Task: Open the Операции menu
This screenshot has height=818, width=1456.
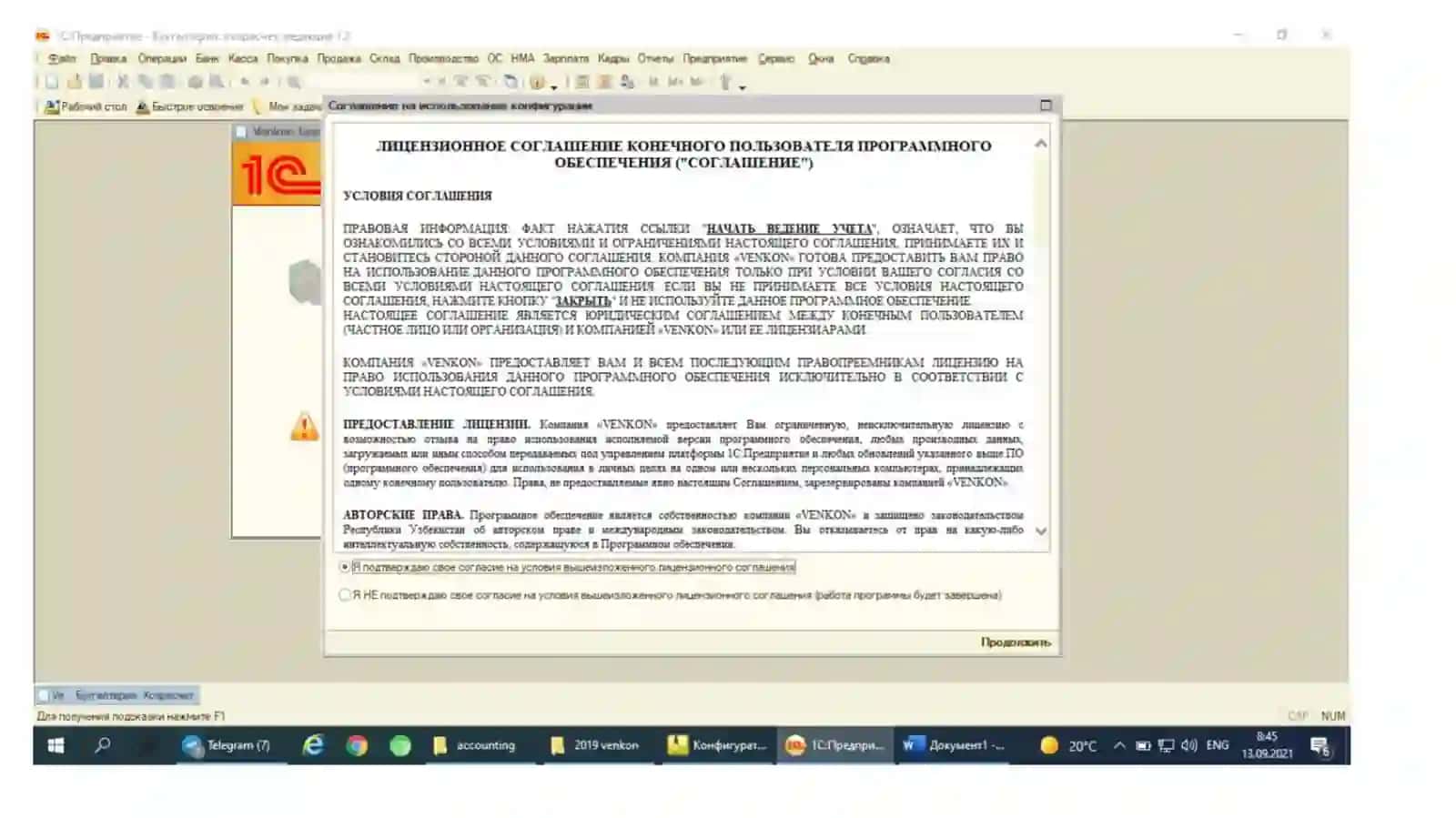Action: tap(162, 58)
